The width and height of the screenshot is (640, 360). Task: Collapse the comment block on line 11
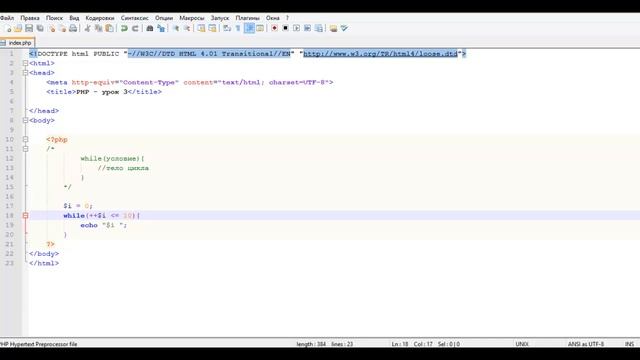(25, 149)
